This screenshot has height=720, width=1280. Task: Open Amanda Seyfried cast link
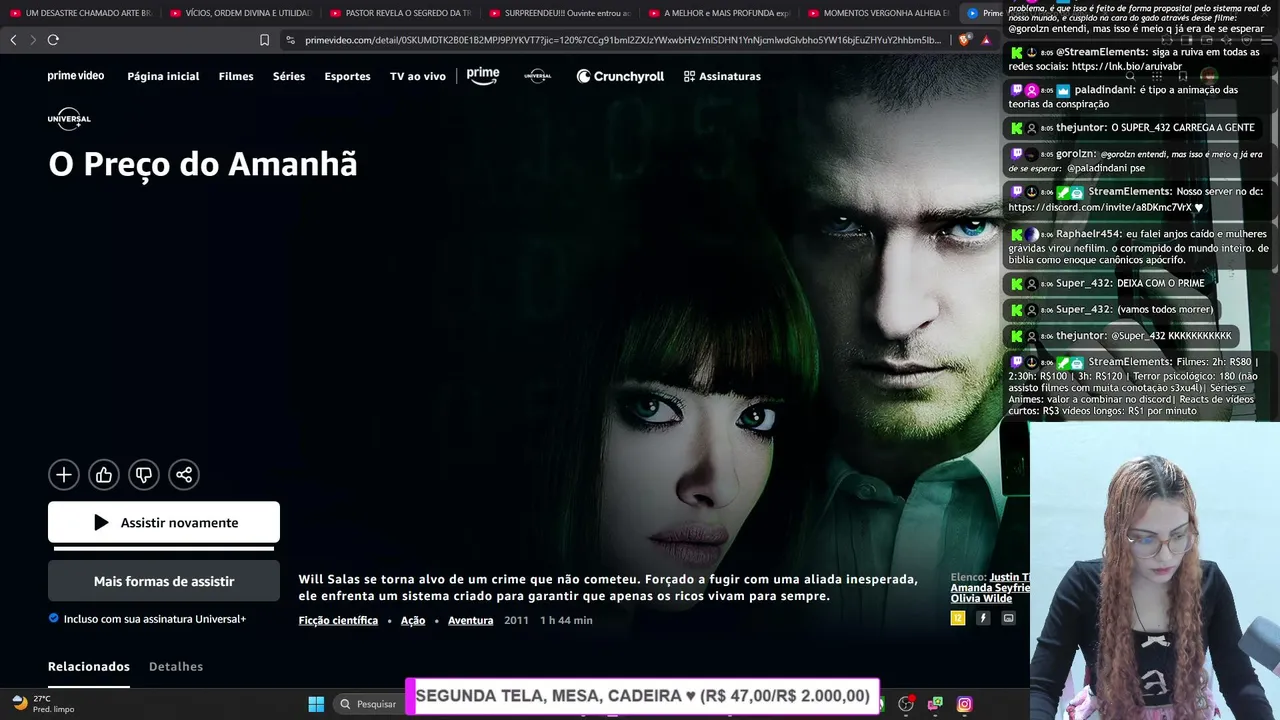pyautogui.click(x=990, y=588)
